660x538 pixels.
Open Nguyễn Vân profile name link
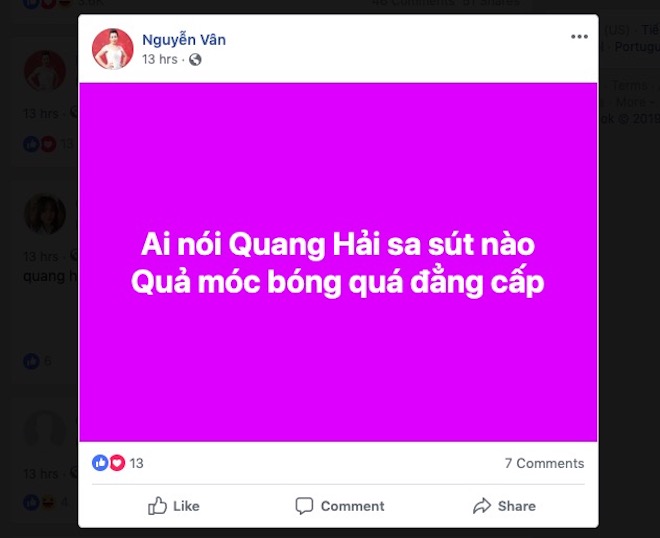[184, 40]
